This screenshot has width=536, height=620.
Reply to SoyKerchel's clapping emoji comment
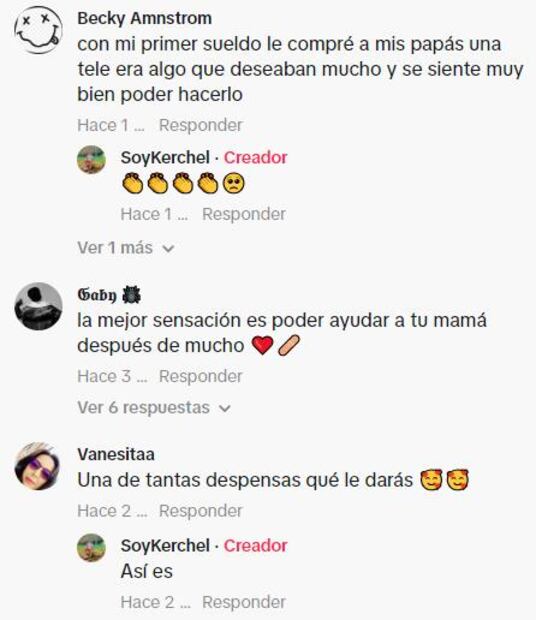[244, 214]
